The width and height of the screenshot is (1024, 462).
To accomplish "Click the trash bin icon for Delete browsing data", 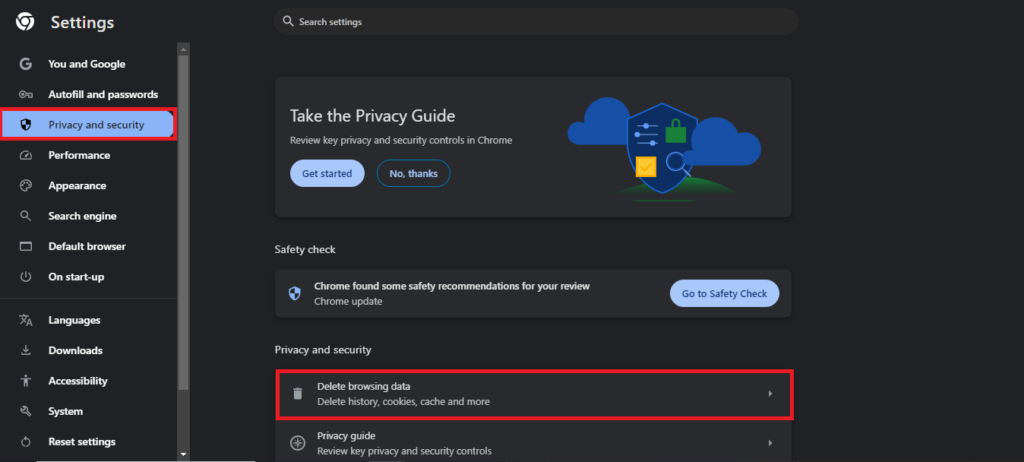I will point(297,393).
